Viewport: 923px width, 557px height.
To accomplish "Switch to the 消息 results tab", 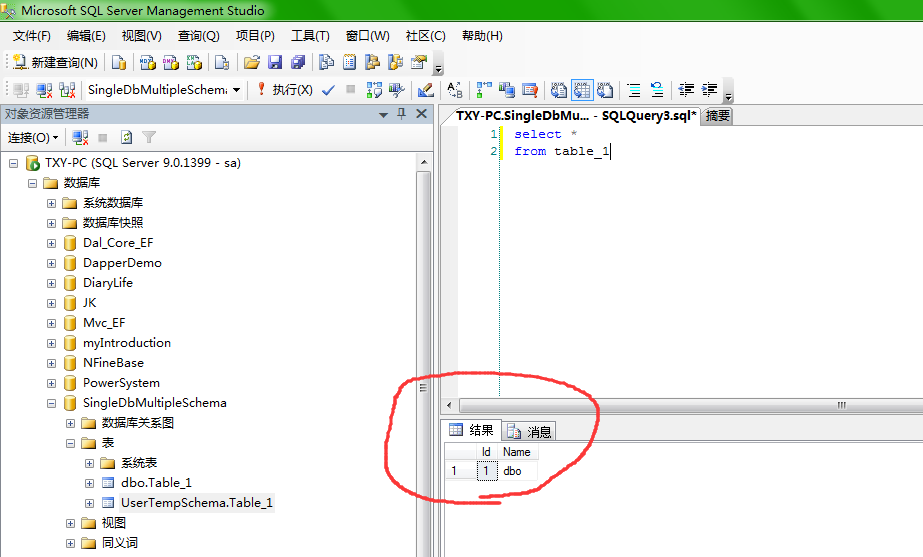I will [530, 432].
